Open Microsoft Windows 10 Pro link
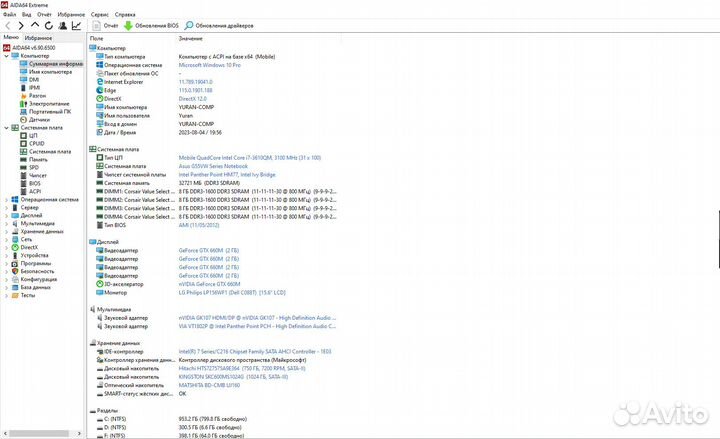This screenshot has width=720, height=439. (211, 65)
